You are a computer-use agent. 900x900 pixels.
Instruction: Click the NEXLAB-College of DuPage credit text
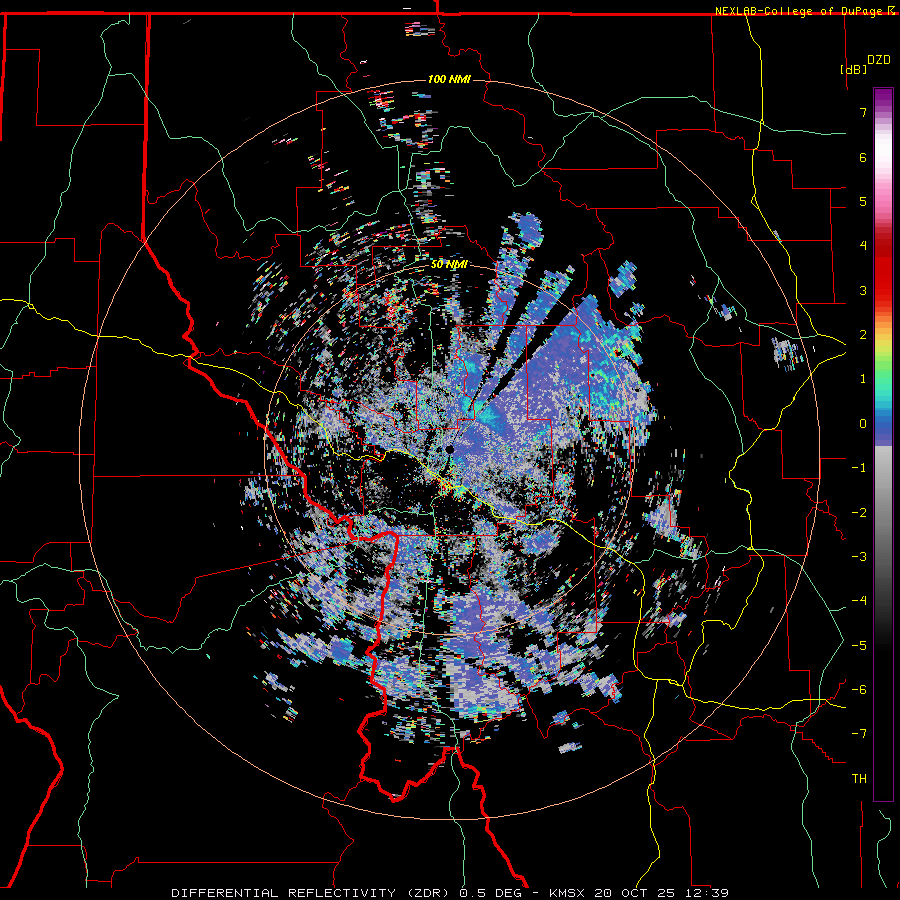[x=799, y=11]
